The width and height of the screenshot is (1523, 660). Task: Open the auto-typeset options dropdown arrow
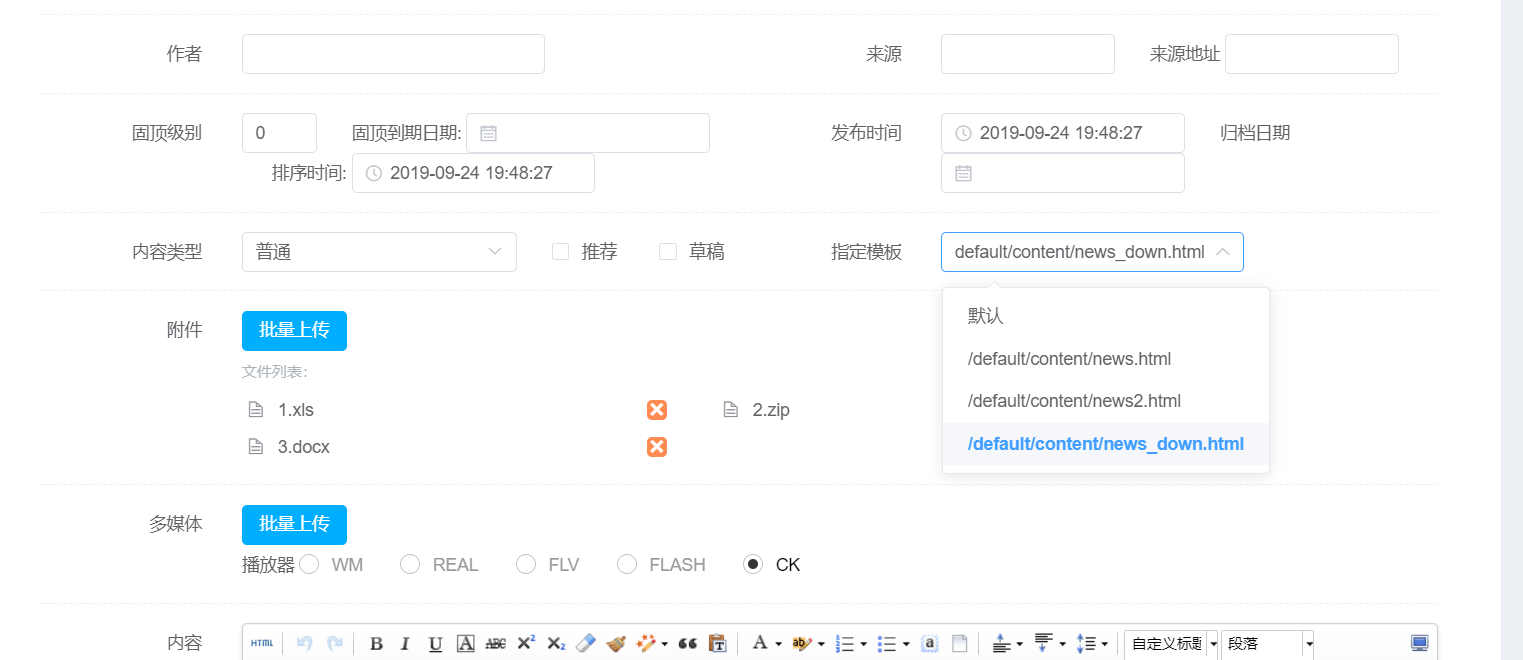pos(664,644)
